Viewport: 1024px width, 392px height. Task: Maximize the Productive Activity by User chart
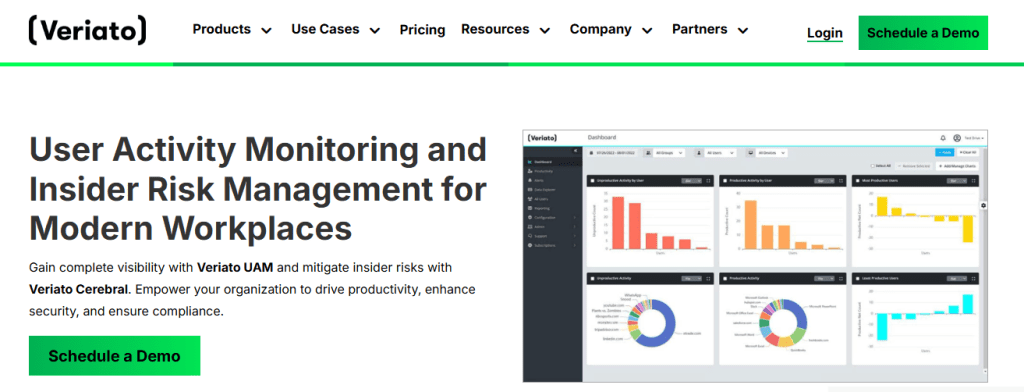point(841,181)
